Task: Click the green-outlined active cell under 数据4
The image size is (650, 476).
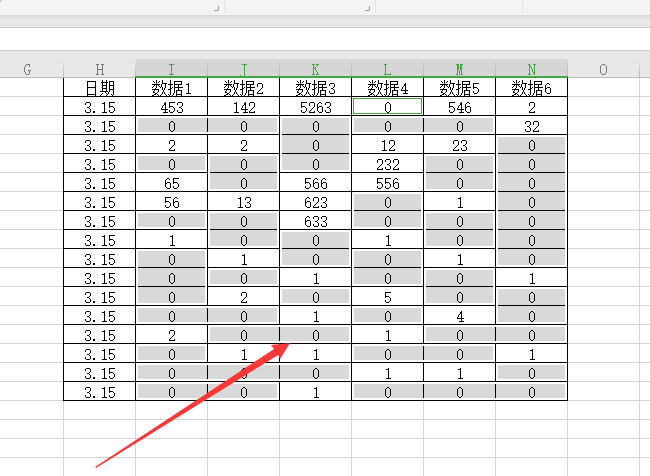Action: pos(387,107)
